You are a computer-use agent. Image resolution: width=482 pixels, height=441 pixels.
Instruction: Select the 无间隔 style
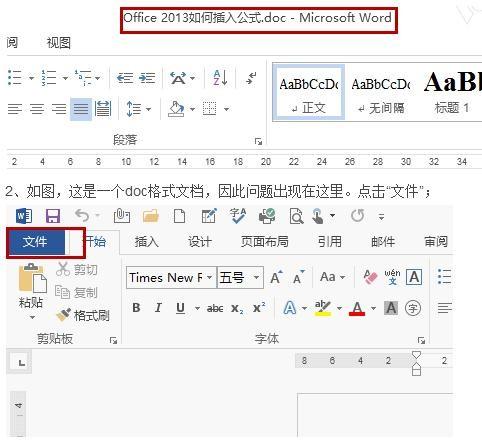pyautogui.click(x=381, y=93)
